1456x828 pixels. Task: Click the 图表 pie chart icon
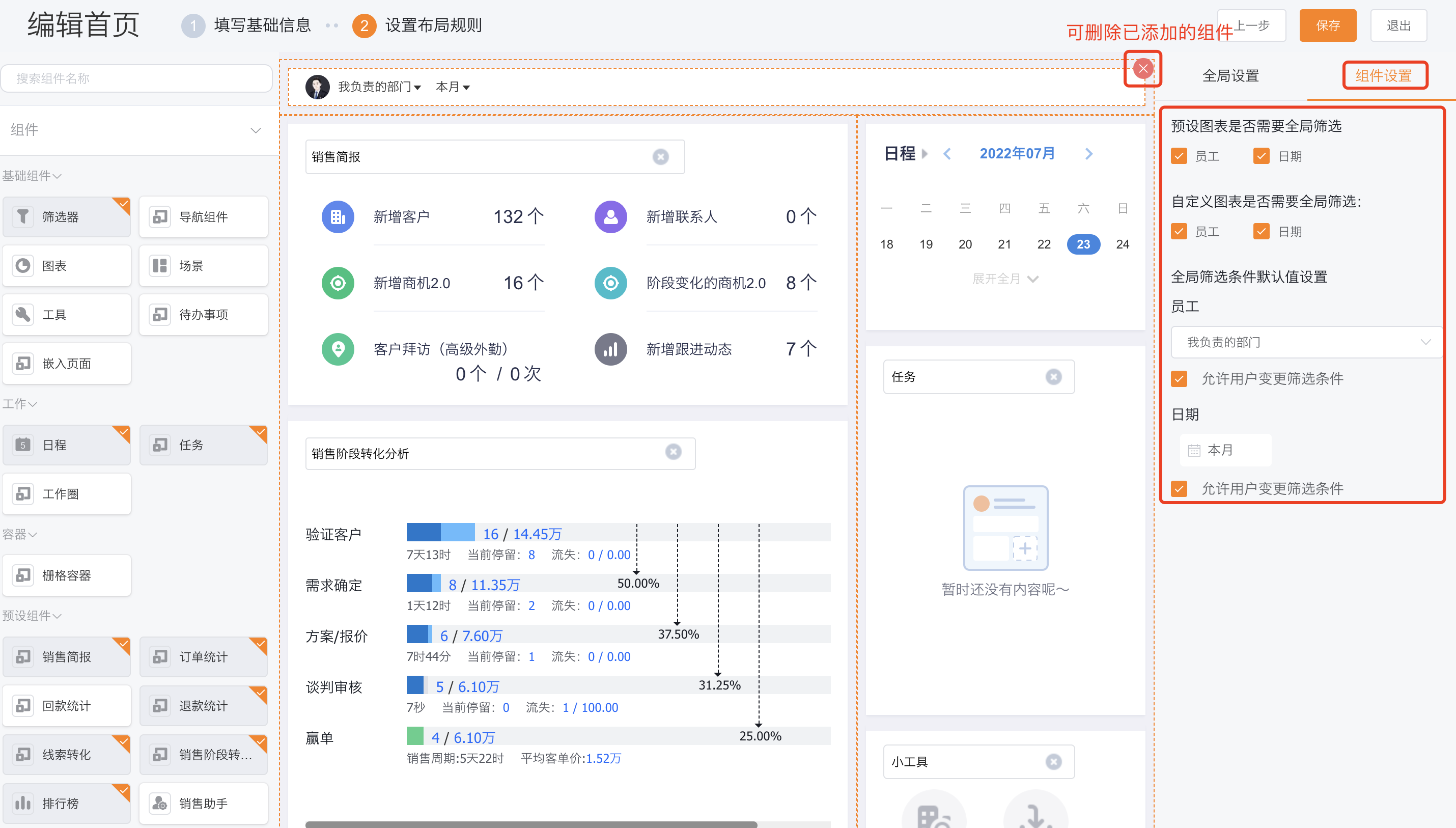(x=23, y=266)
